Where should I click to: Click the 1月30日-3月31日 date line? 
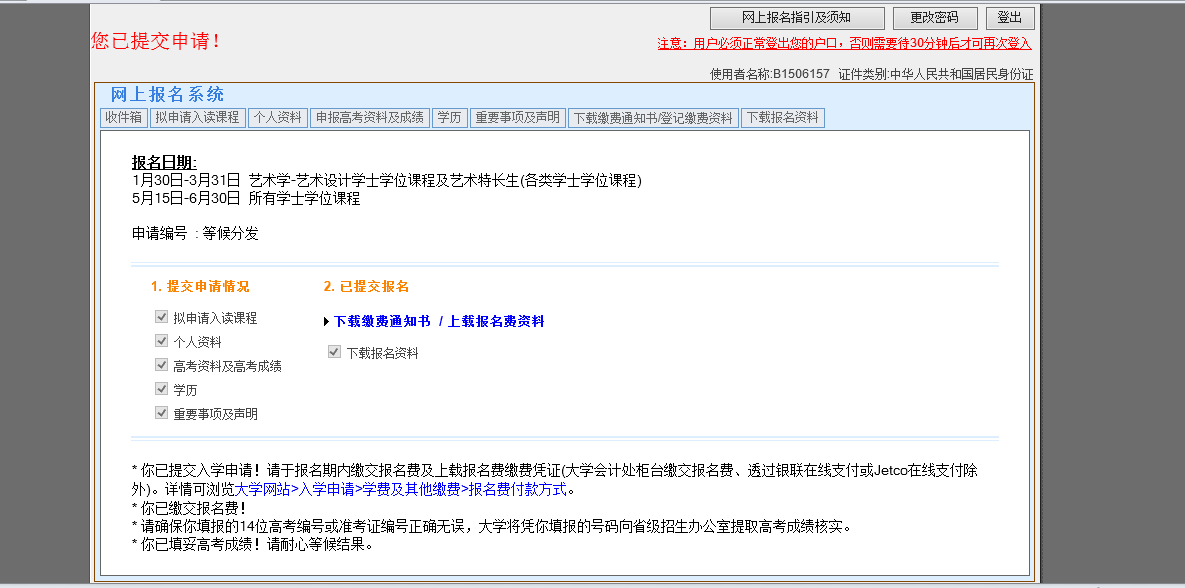[x=386, y=181]
